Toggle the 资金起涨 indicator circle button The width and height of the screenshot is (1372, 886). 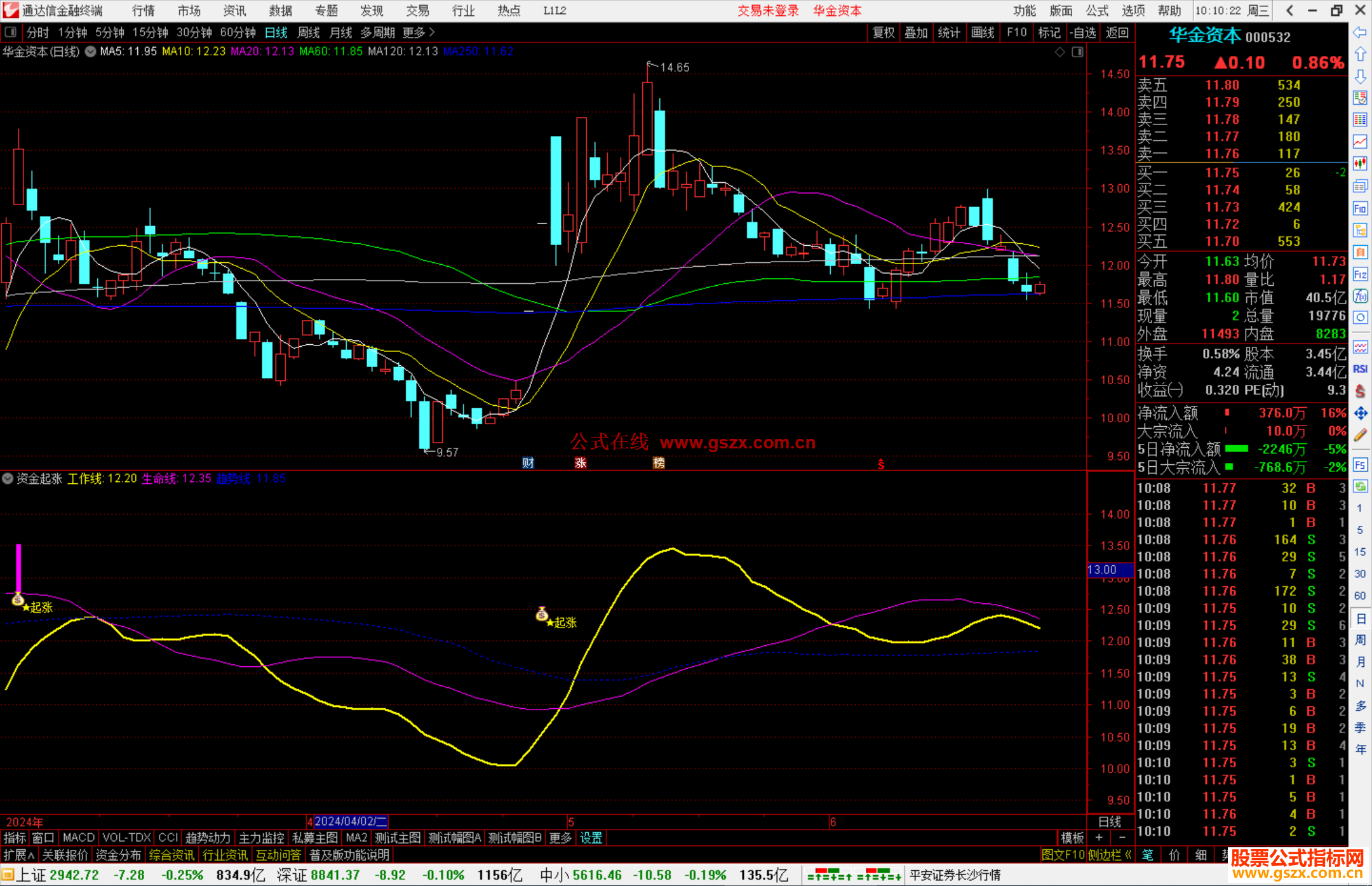point(8,478)
